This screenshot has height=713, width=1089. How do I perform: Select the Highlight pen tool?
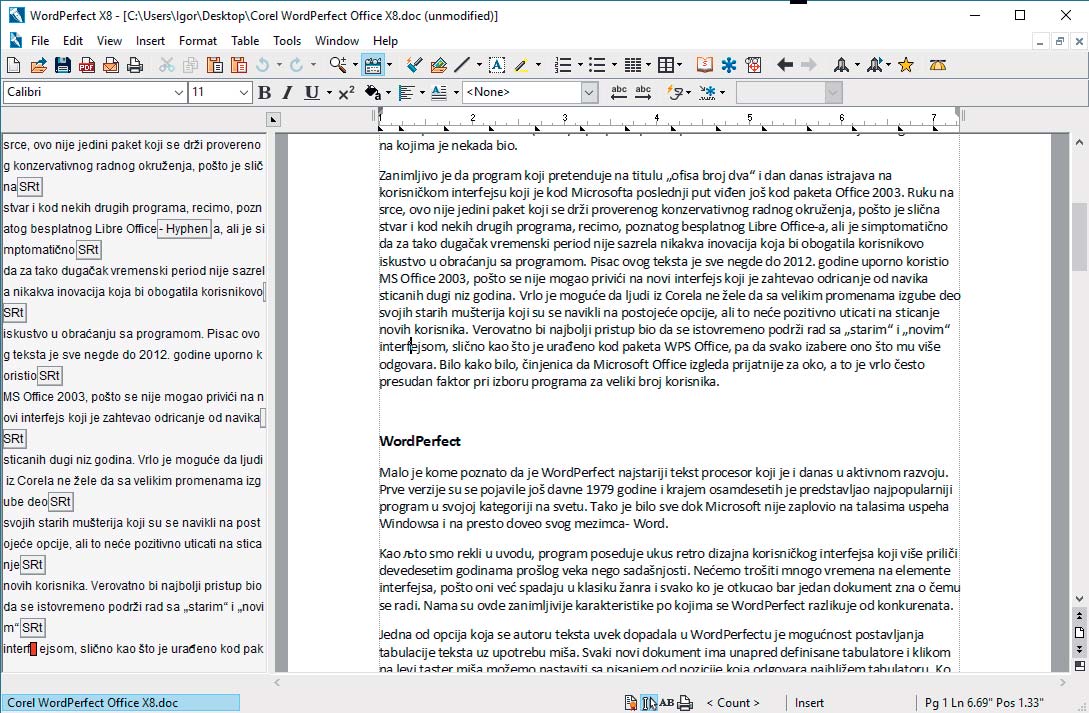[x=522, y=65]
